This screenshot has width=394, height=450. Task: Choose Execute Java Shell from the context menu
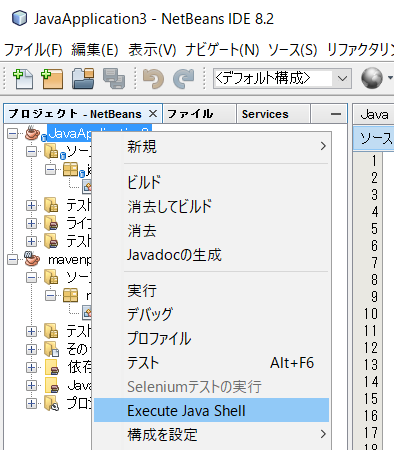[x=211, y=410]
